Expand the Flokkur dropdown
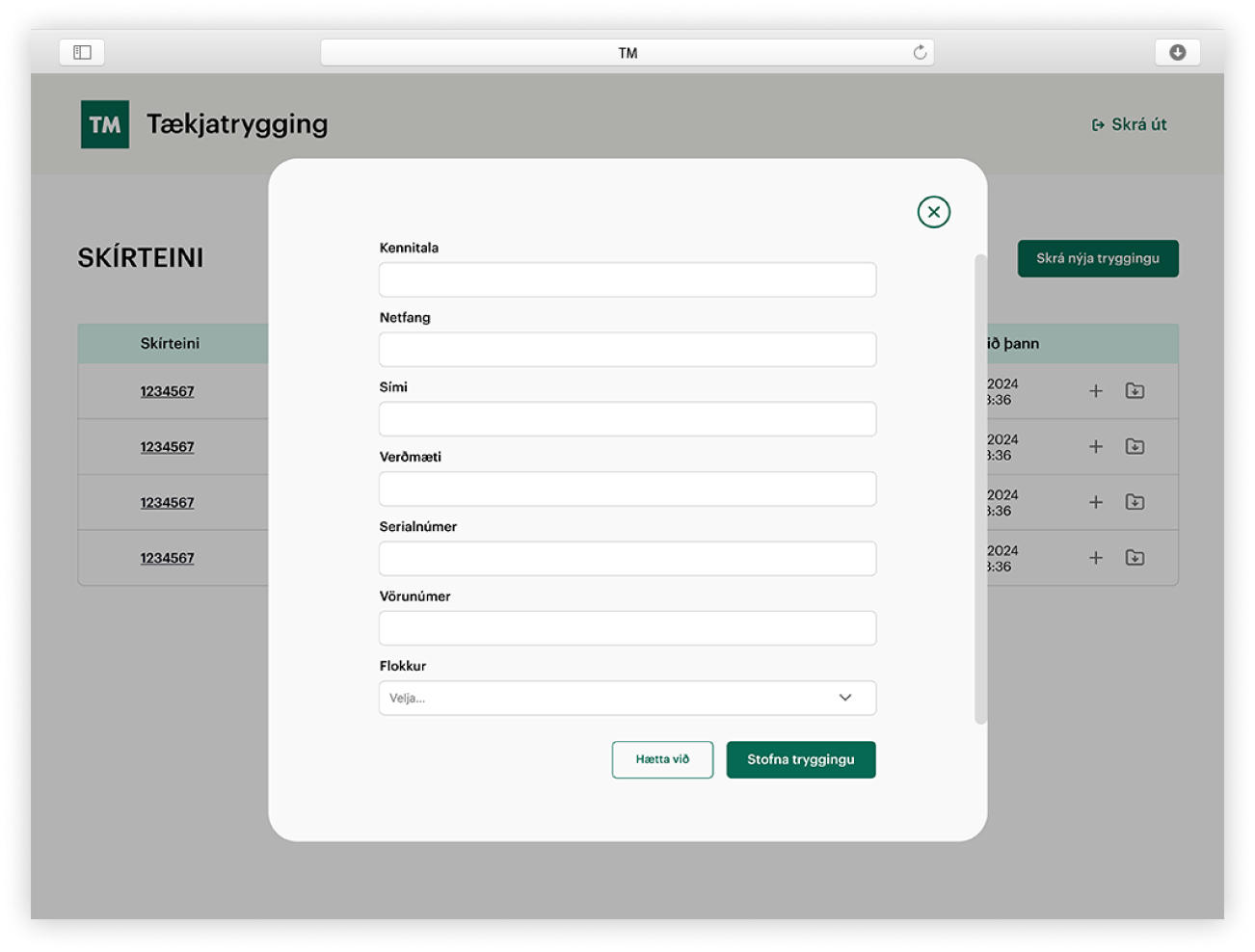 (627, 698)
